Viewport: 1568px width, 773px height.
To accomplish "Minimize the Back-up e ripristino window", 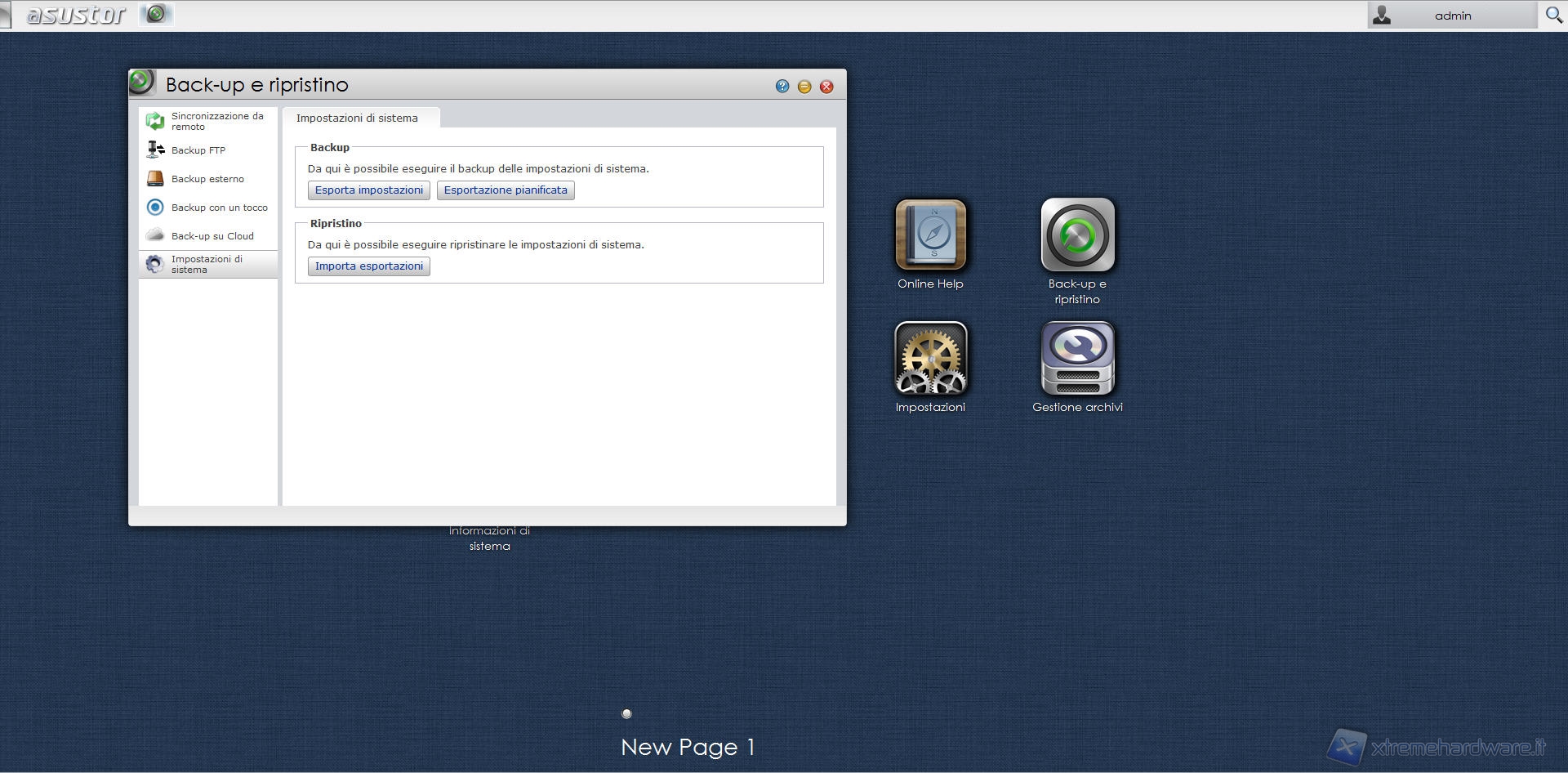I will (804, 87).
